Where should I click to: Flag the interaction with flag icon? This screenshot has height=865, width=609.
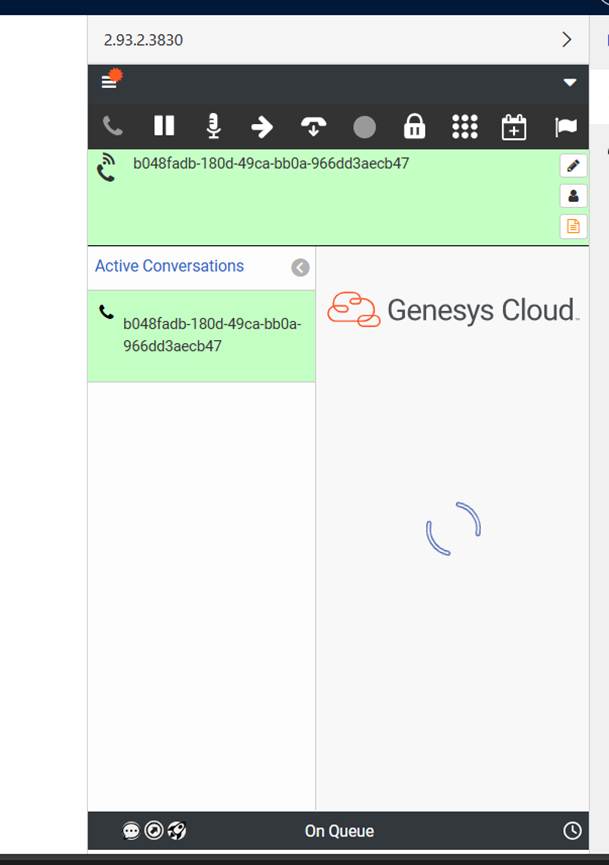(566, 127)
